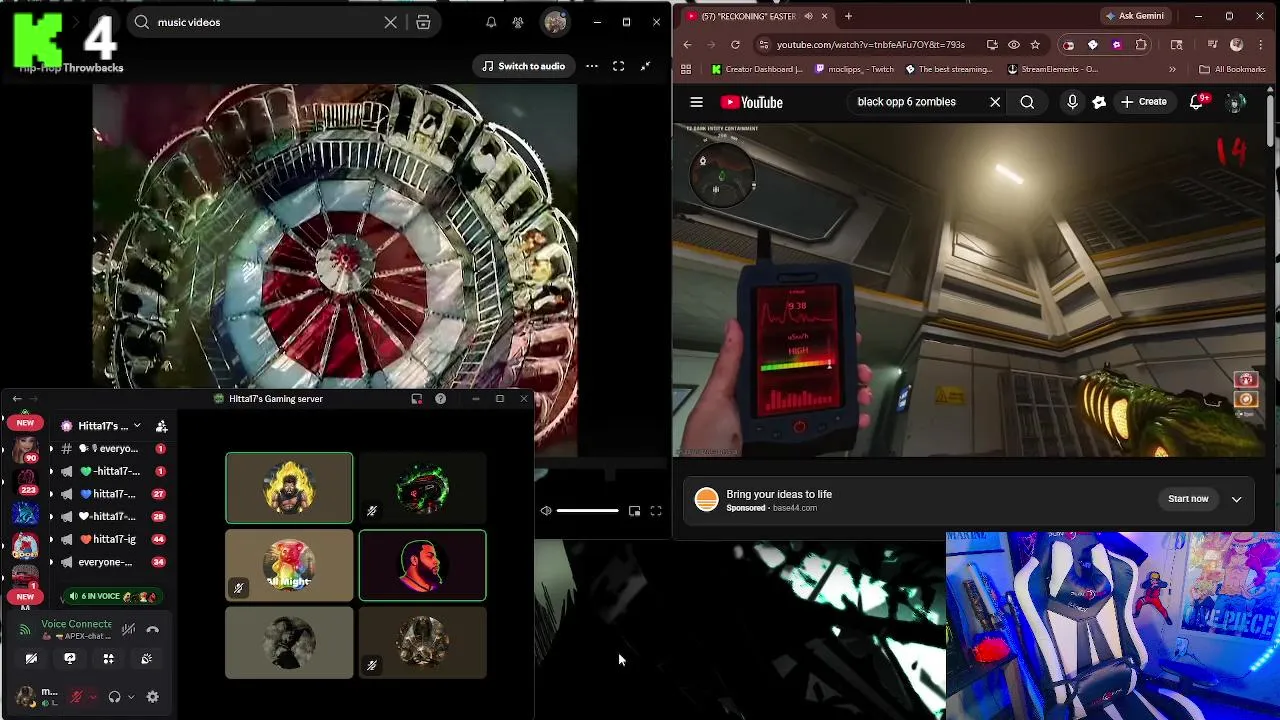The width and height of the screenshot is (1280, 720).
Task: Turn on Discord camera
Action: coord(31,659)
